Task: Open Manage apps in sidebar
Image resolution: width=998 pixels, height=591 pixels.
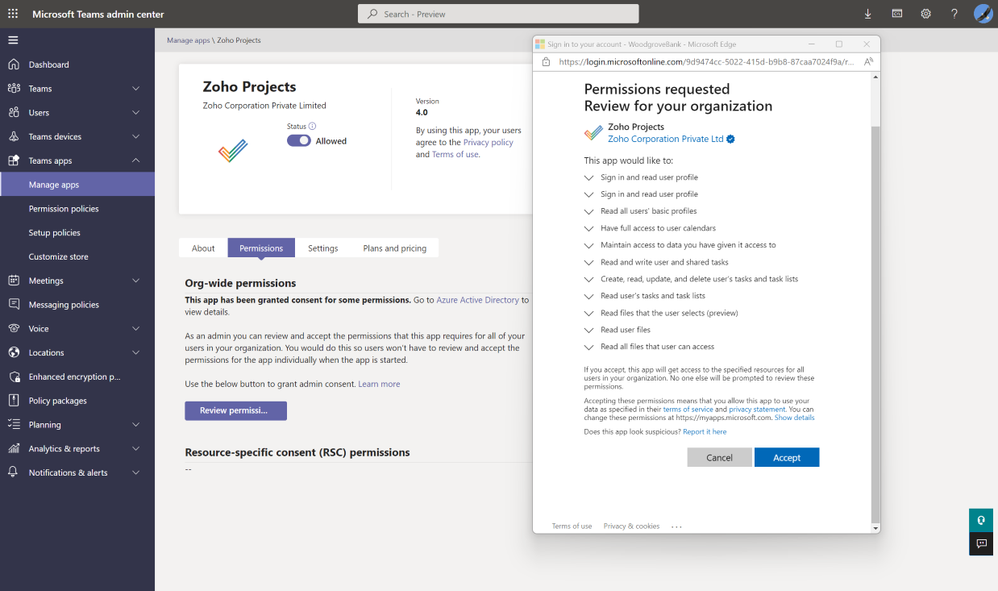Action: pos(77,184)
